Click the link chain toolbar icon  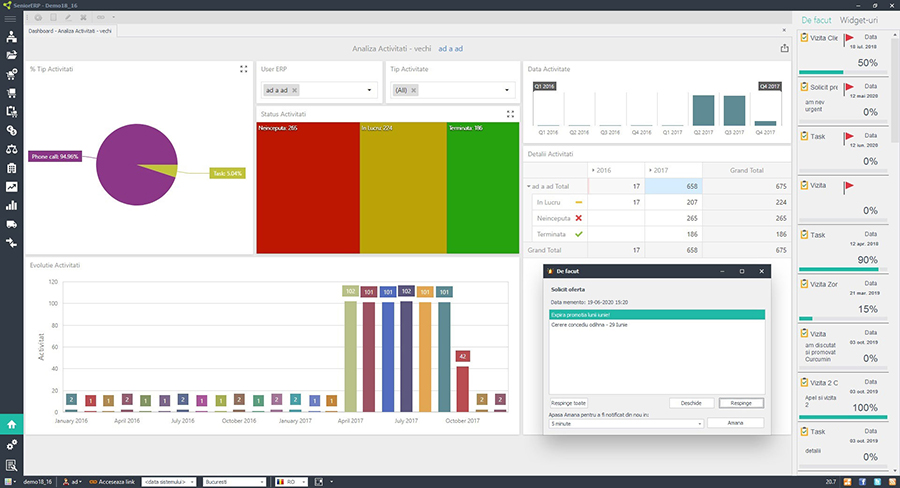(x=100, y=17)
